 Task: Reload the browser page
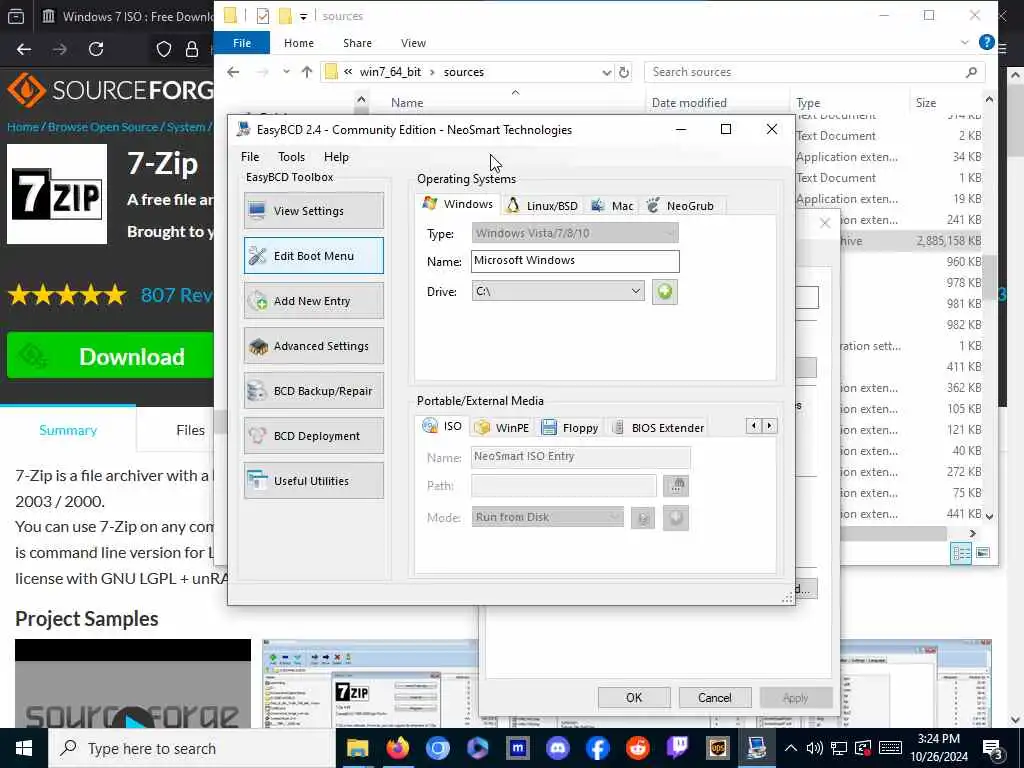96,50
